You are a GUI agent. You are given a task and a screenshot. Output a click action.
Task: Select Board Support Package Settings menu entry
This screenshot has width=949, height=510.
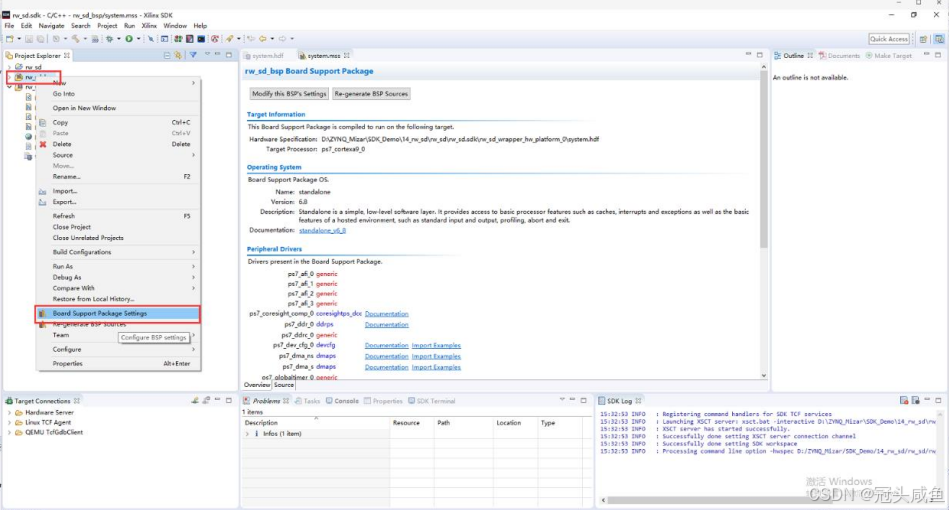tap(100, 313)
